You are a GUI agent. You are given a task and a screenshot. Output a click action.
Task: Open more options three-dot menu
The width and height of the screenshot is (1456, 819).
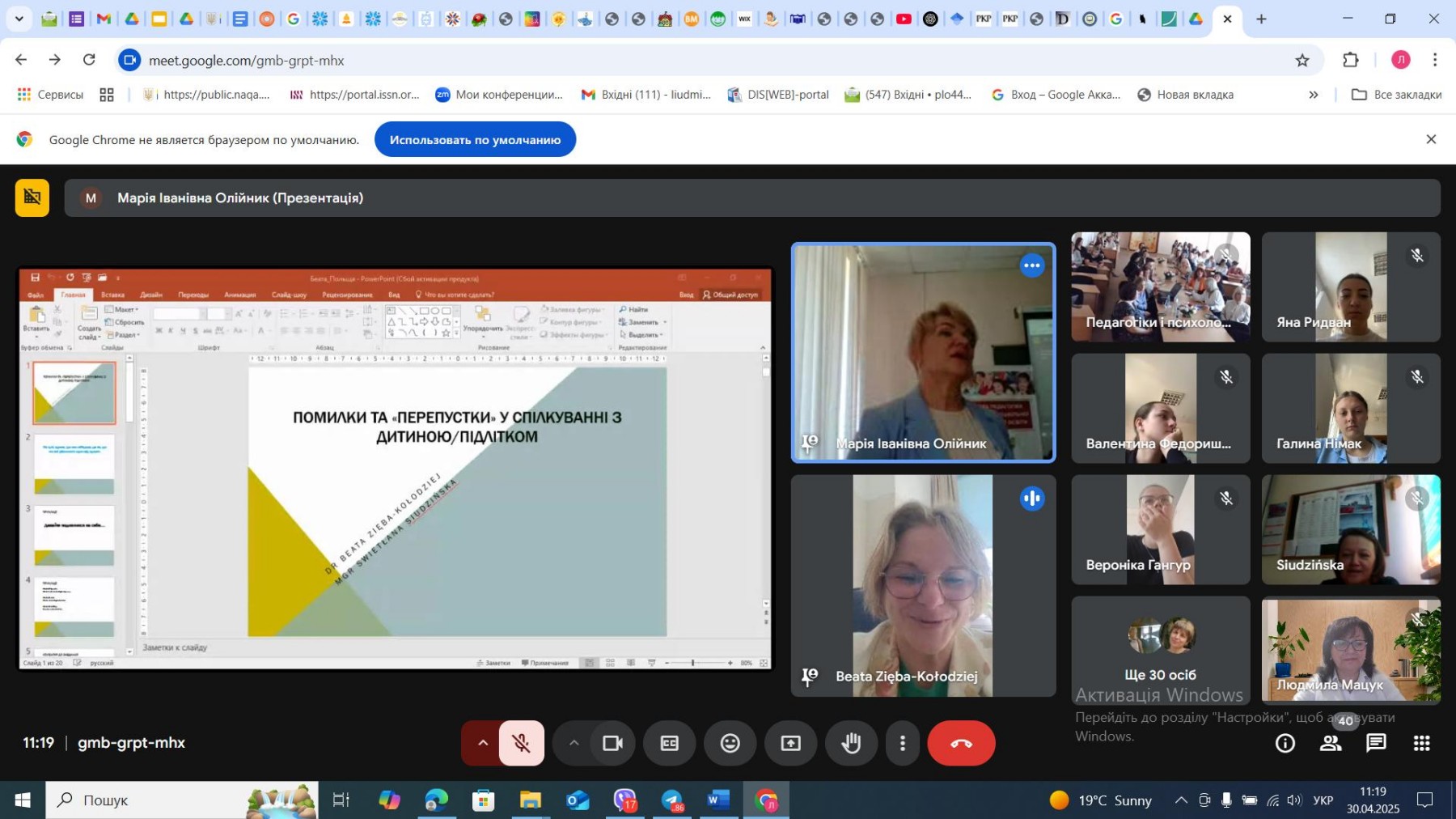(x=903, y=743)
